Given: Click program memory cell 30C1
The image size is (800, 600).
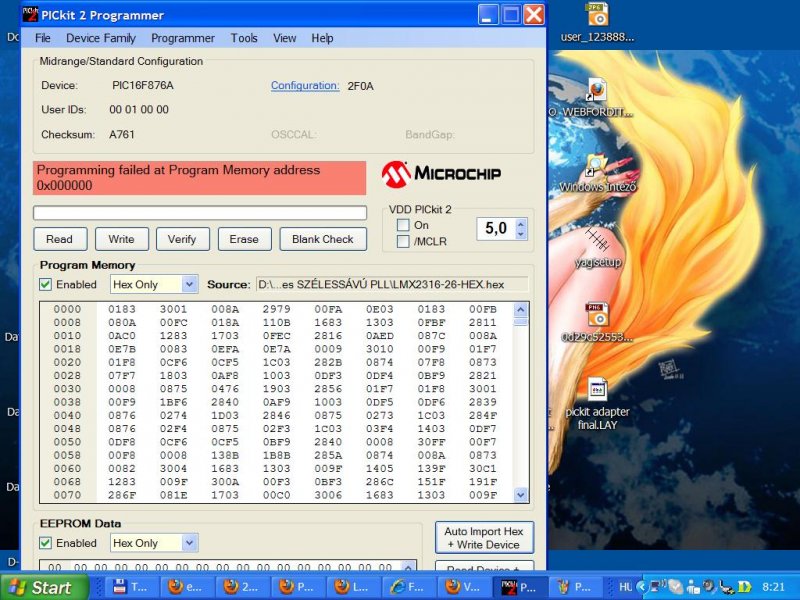Looking at the screenshot, I should (x=483, y=468).
